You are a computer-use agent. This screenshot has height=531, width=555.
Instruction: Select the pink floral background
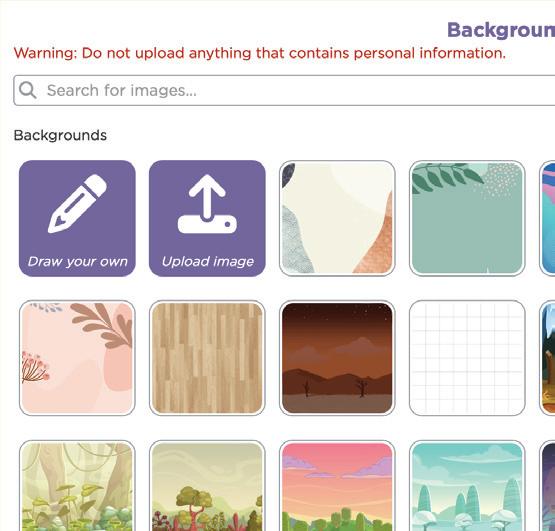pyautogui.click(x=77, y=358)
